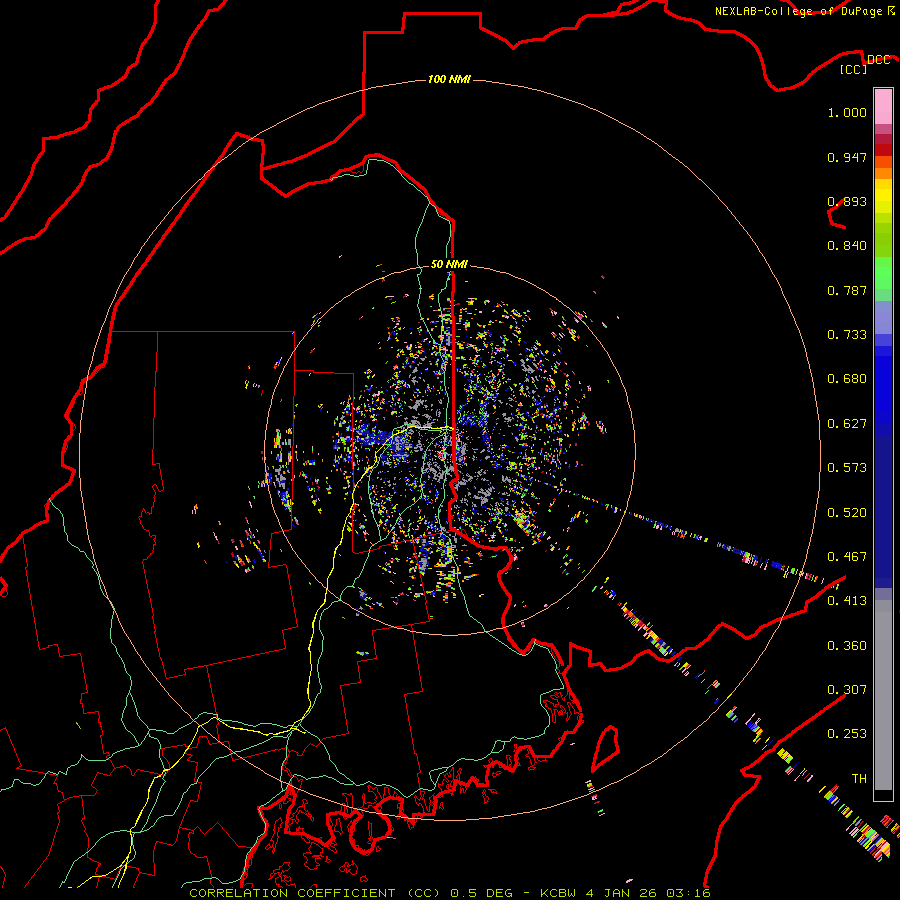
Task: Click the 50 NMI range ring label
Action: (449, 264)
